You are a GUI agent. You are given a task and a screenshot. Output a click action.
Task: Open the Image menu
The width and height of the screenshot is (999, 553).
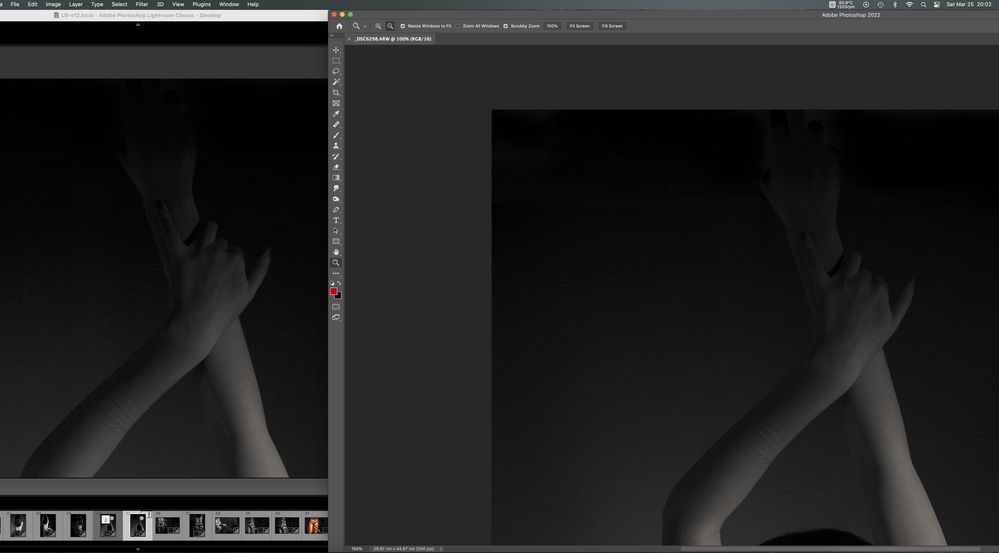click(53, 4)
